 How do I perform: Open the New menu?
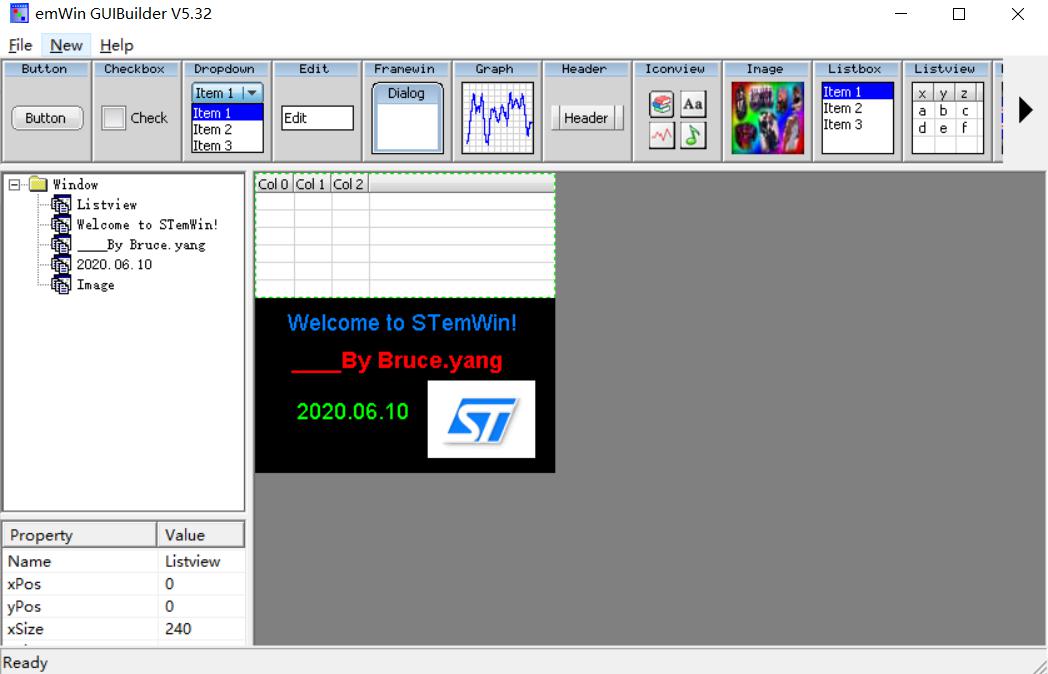coord(66,45)
